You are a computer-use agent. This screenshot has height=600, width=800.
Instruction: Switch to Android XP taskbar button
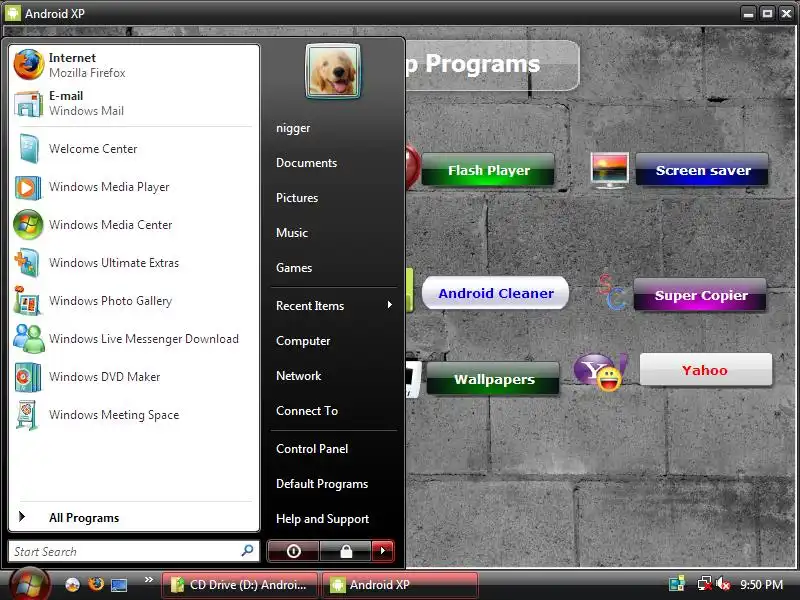click(400, 585)
